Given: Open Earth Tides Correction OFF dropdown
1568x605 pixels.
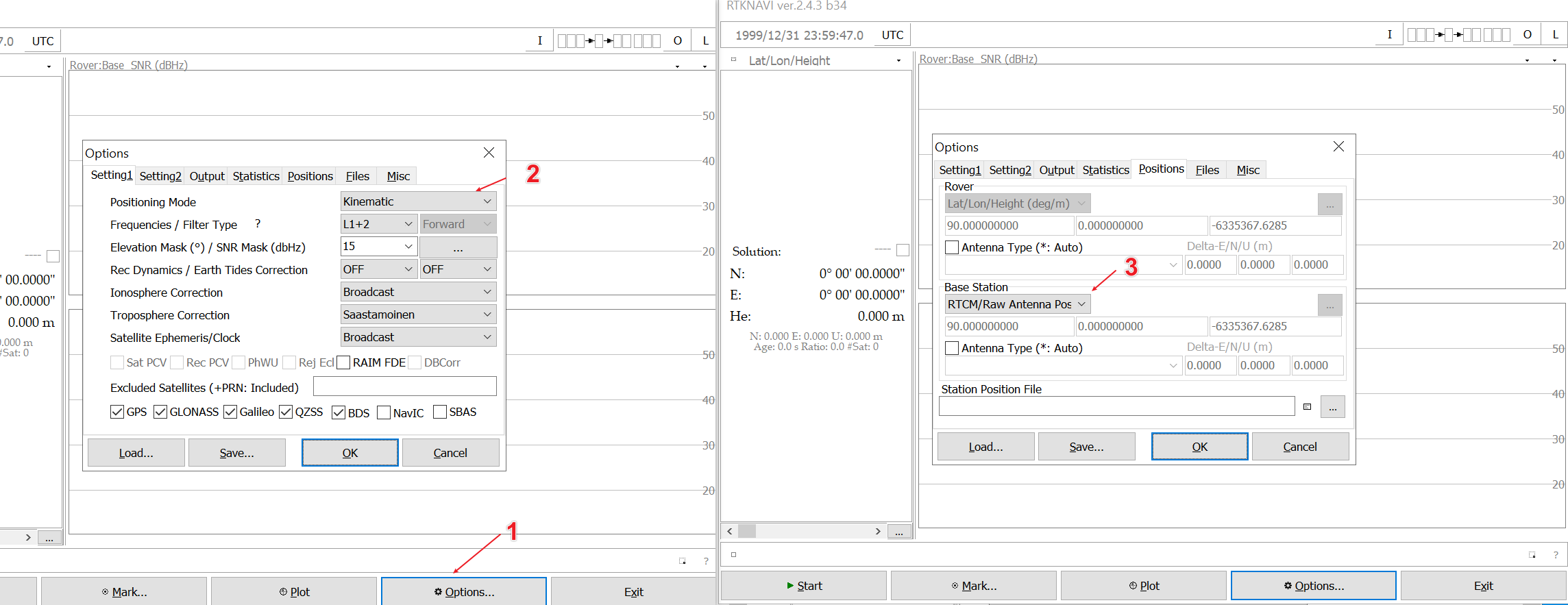Looking at the screenshot, I should coord(458,269).
